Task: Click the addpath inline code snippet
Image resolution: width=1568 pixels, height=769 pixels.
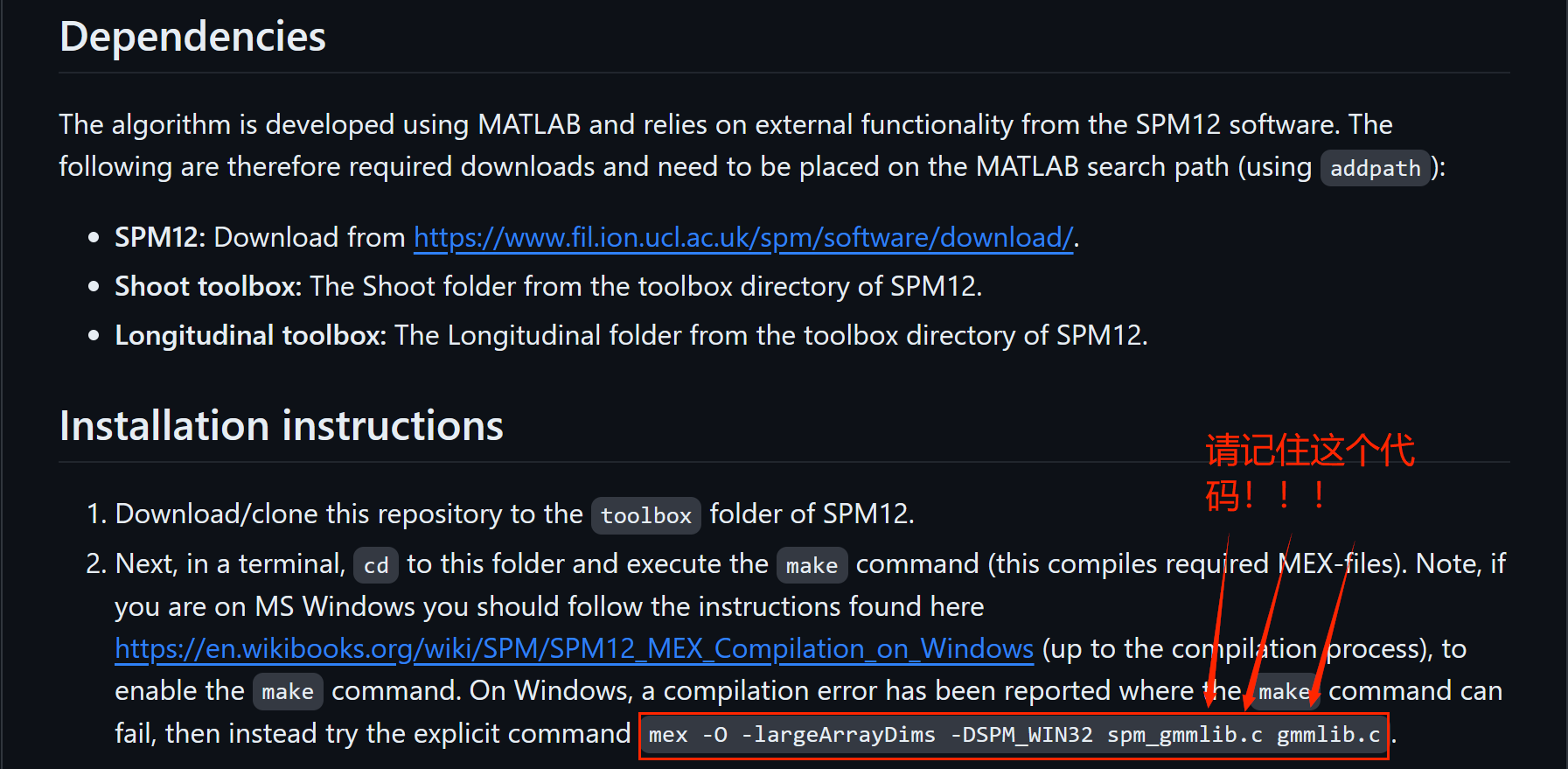Action: 1375,168
